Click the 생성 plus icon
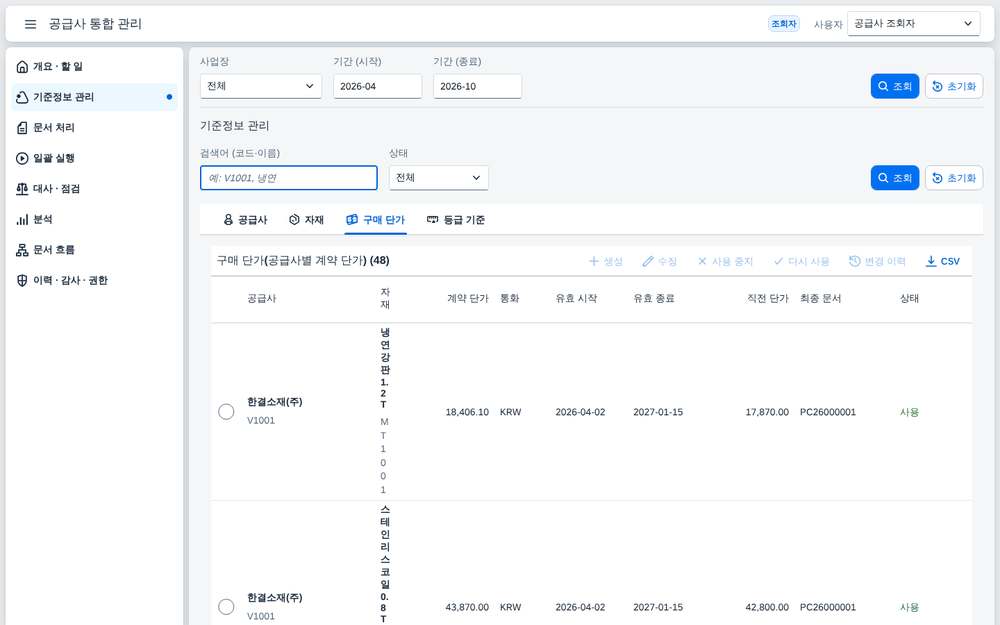This screenshot has height=625, width=1000. coord(594,261)
